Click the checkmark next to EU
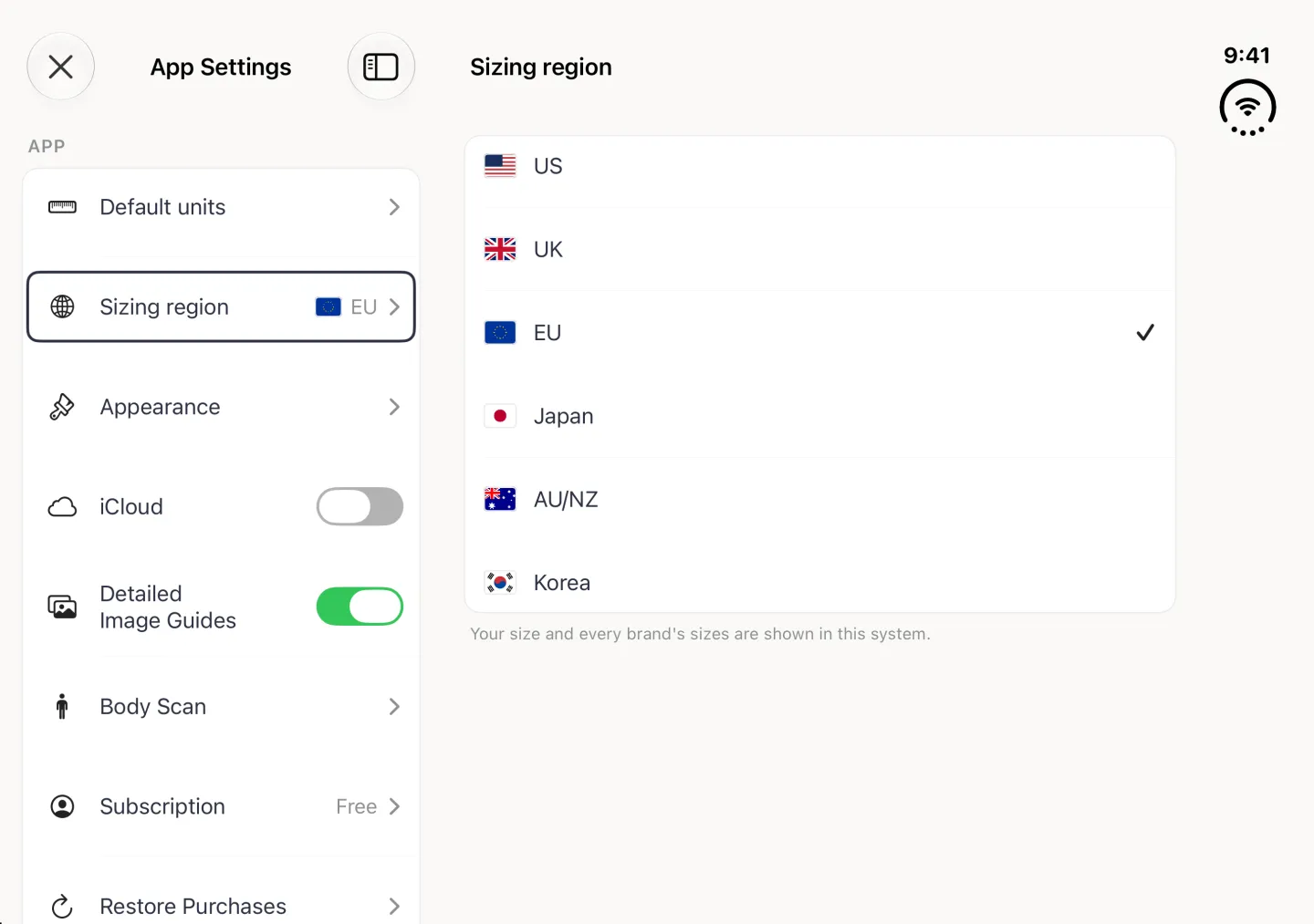 pyautogui.click(x=1145, y=333)
